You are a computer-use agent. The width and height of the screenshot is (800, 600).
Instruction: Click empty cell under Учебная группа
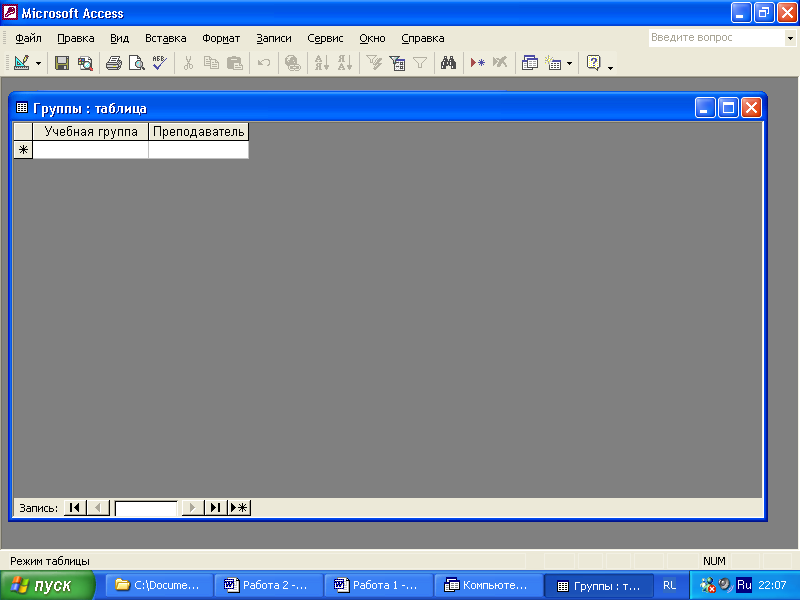[x=91, y=150]
